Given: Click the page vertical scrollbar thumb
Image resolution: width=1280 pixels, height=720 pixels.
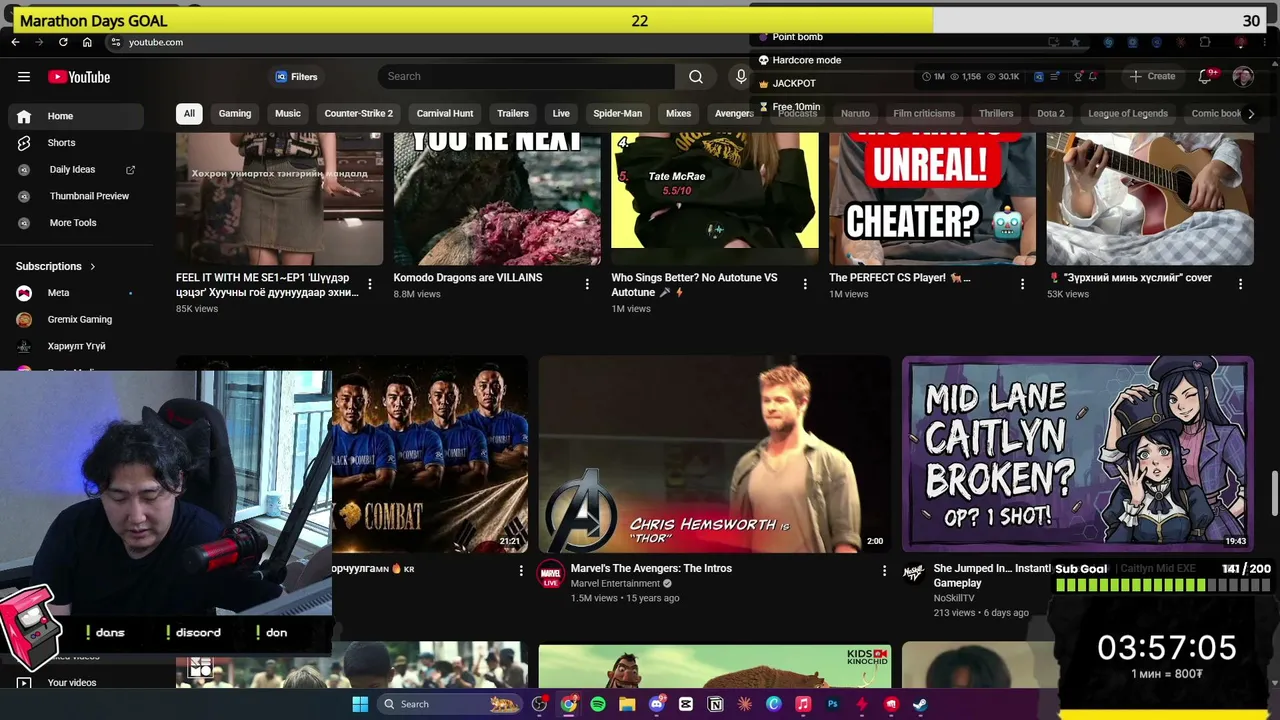Looking at the screenshot, I should pos(1274,495).
